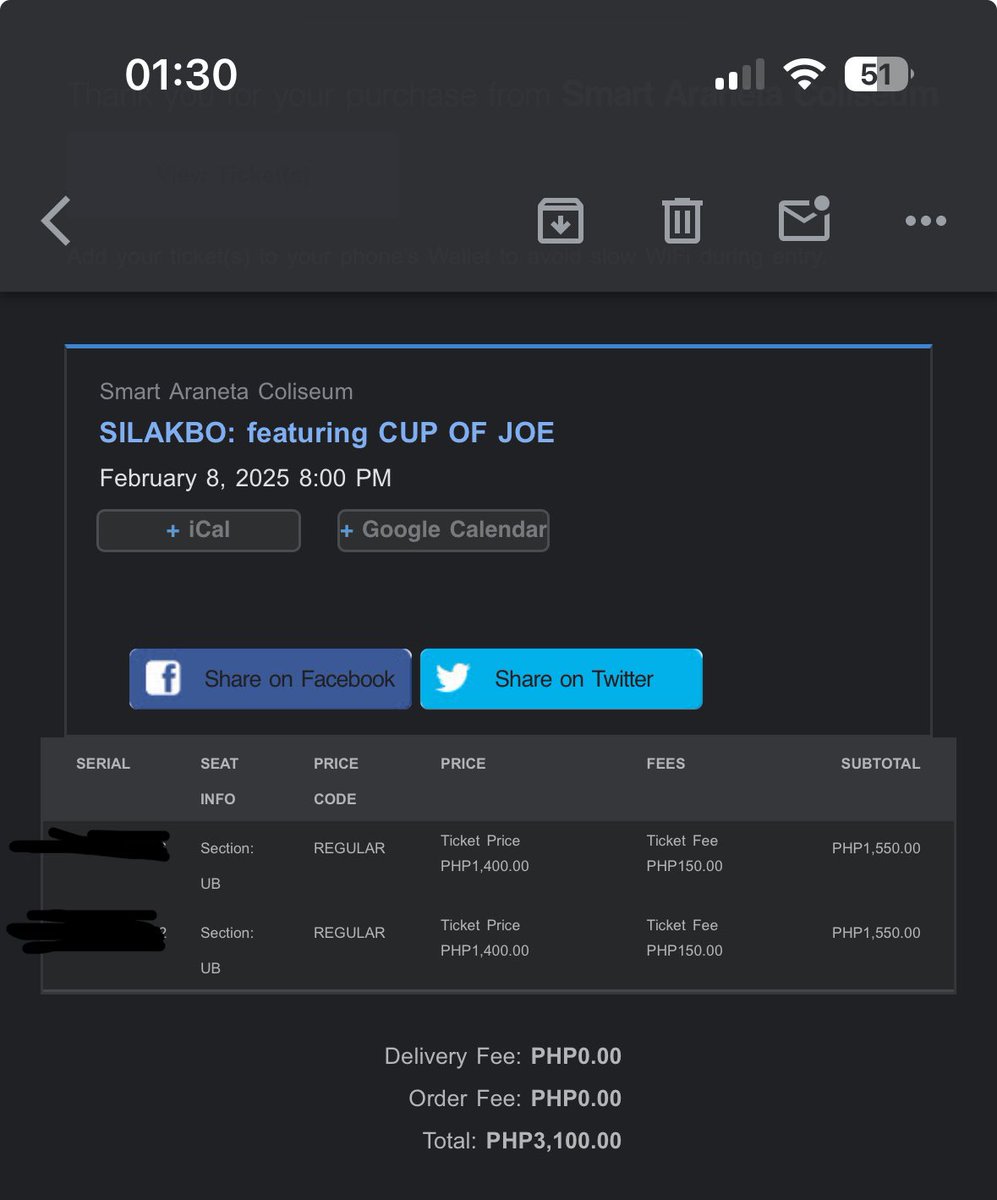
Task: Select first row subtotal PHP1,550.00
Action: (876, 848)
